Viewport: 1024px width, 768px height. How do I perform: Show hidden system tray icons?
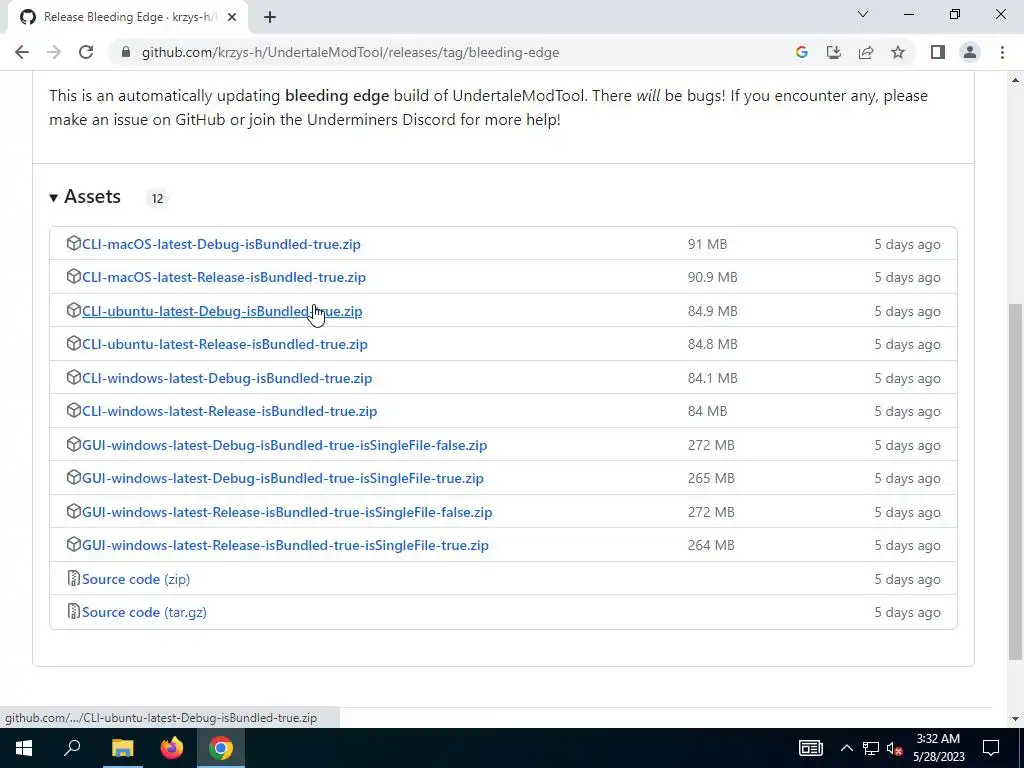[846, 748]
